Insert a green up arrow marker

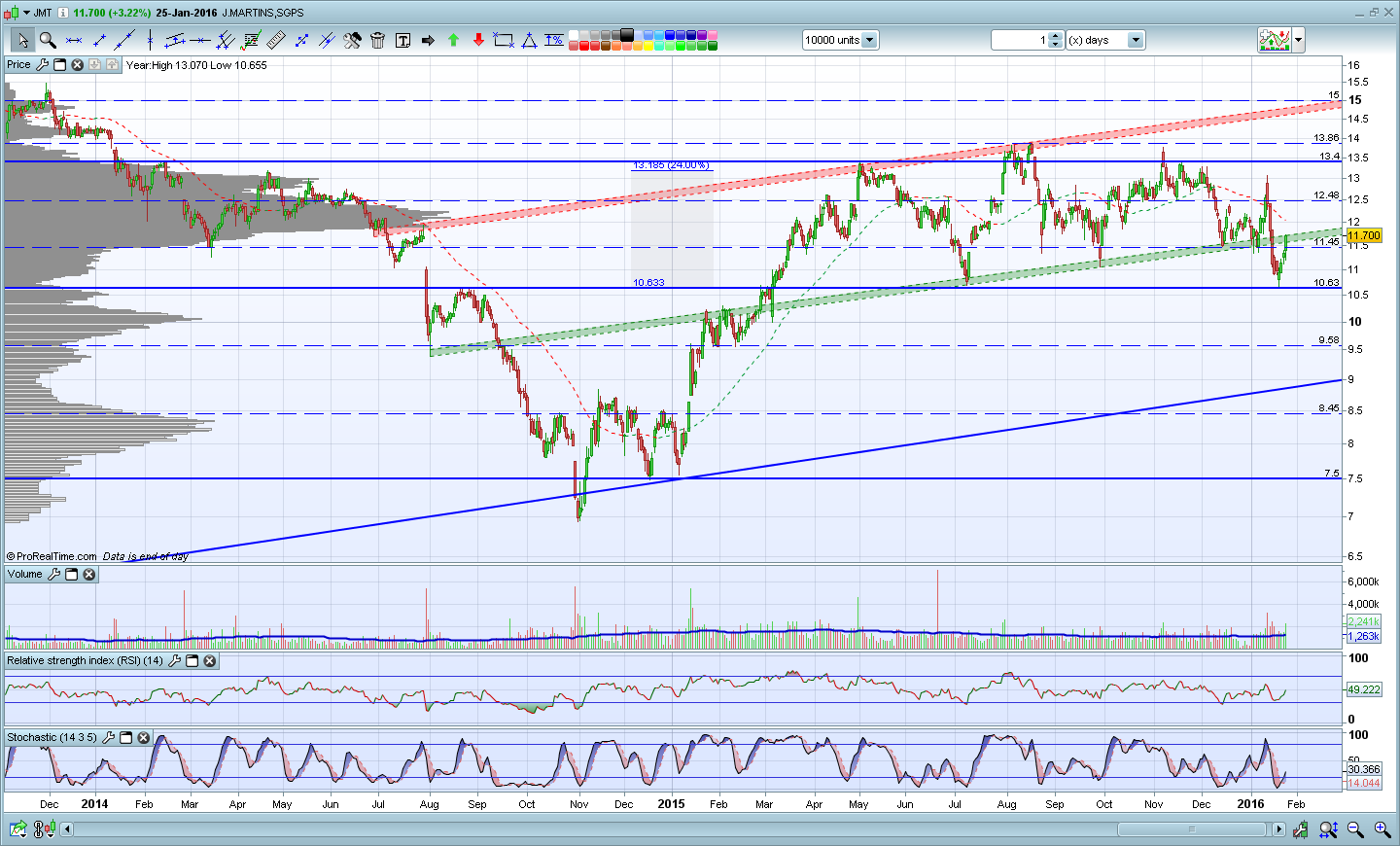(x=453, y=40)
